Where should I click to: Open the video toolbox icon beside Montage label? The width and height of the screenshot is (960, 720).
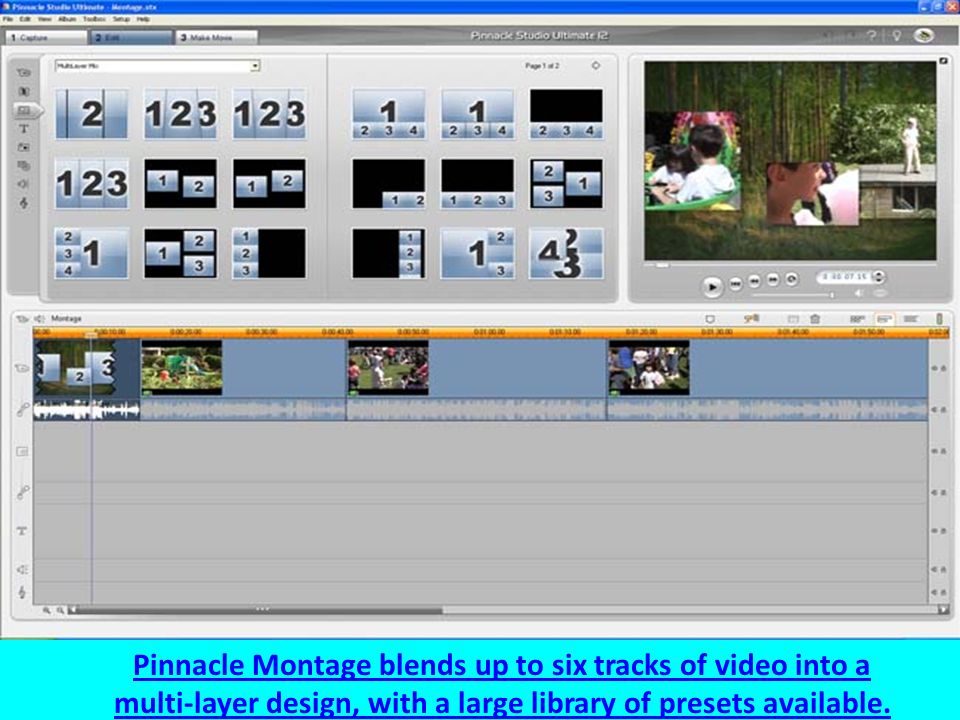(x=22, y=319)
